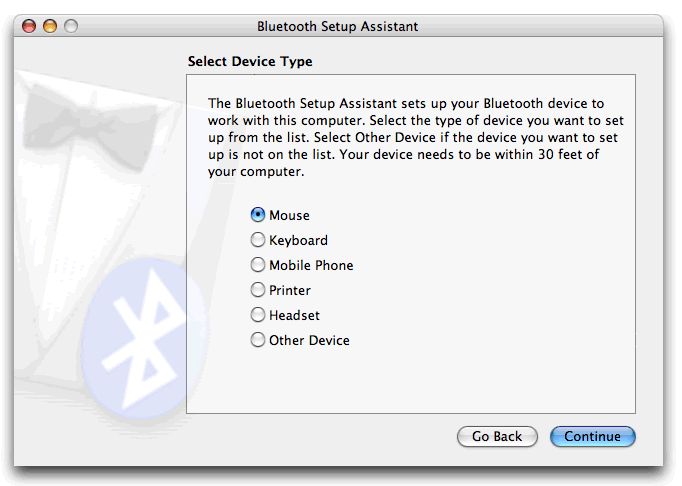Screen dimensions: 682x486
Task: Select the Other Device radio button
Action: [258, 340]
